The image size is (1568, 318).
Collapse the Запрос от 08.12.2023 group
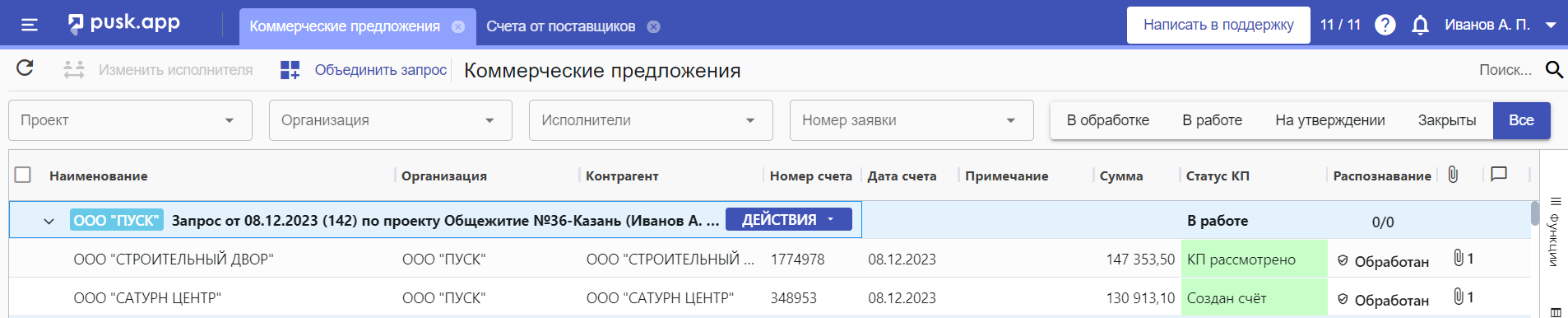pyautogui.click(x=49, y=221)
